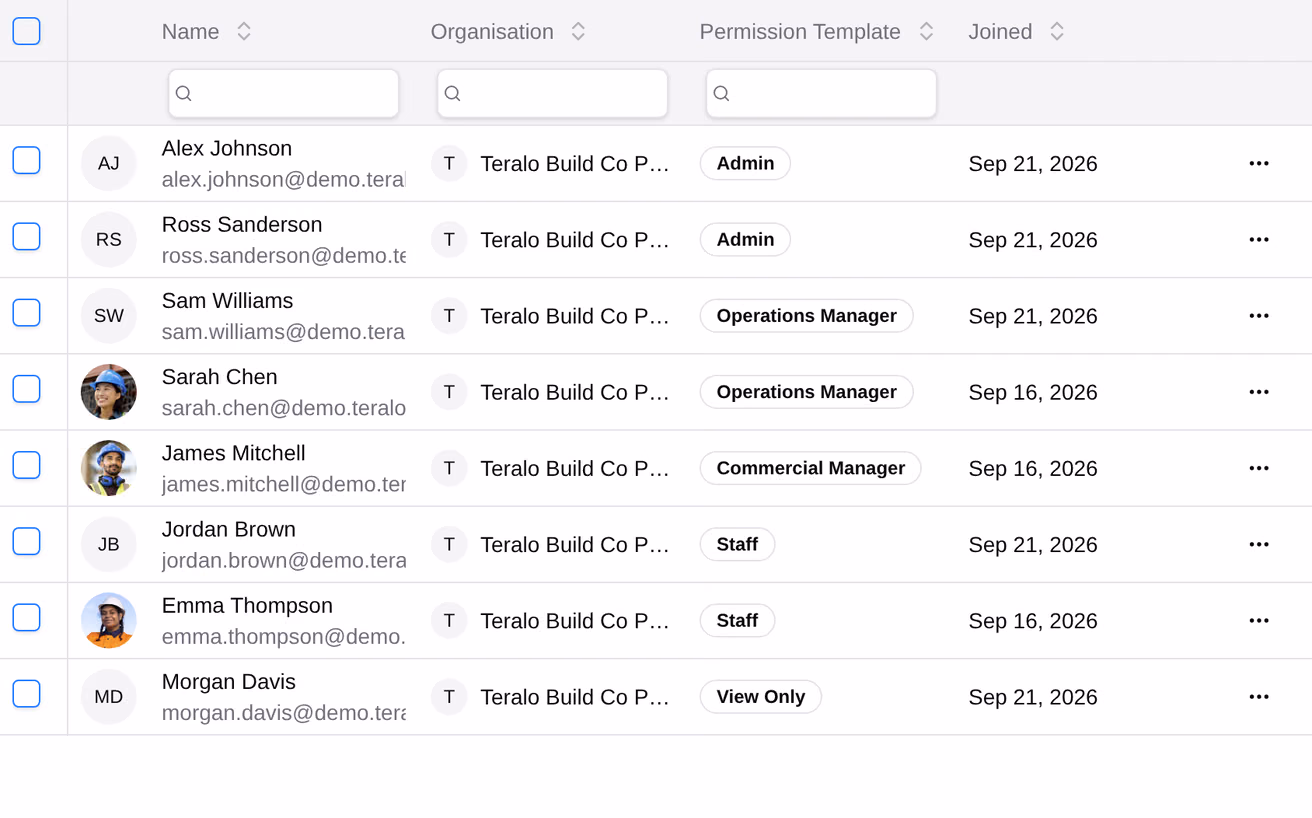Click the T organisation icon in Emma Thompson's row
Viewport: 1312px width, 818px height.
[x=449, y=620]
